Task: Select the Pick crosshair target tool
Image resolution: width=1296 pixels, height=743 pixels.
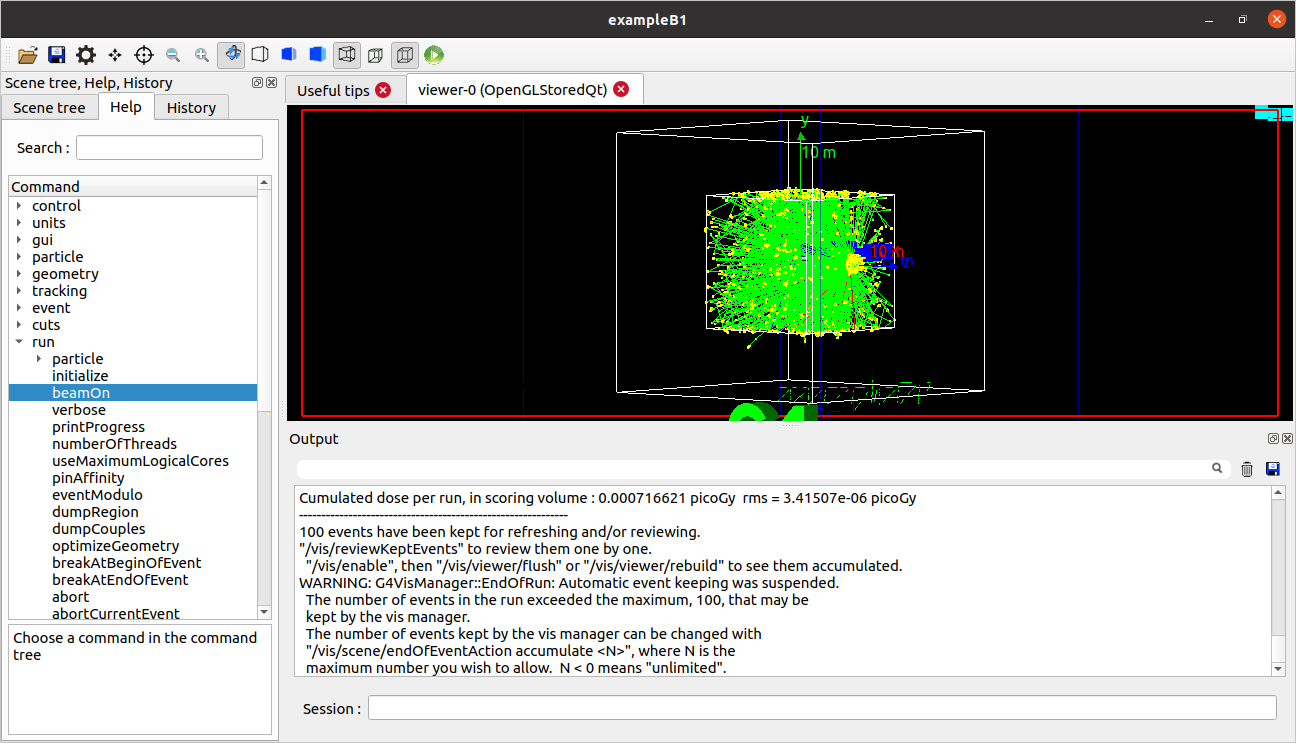Action: click(x=144, y=55)
